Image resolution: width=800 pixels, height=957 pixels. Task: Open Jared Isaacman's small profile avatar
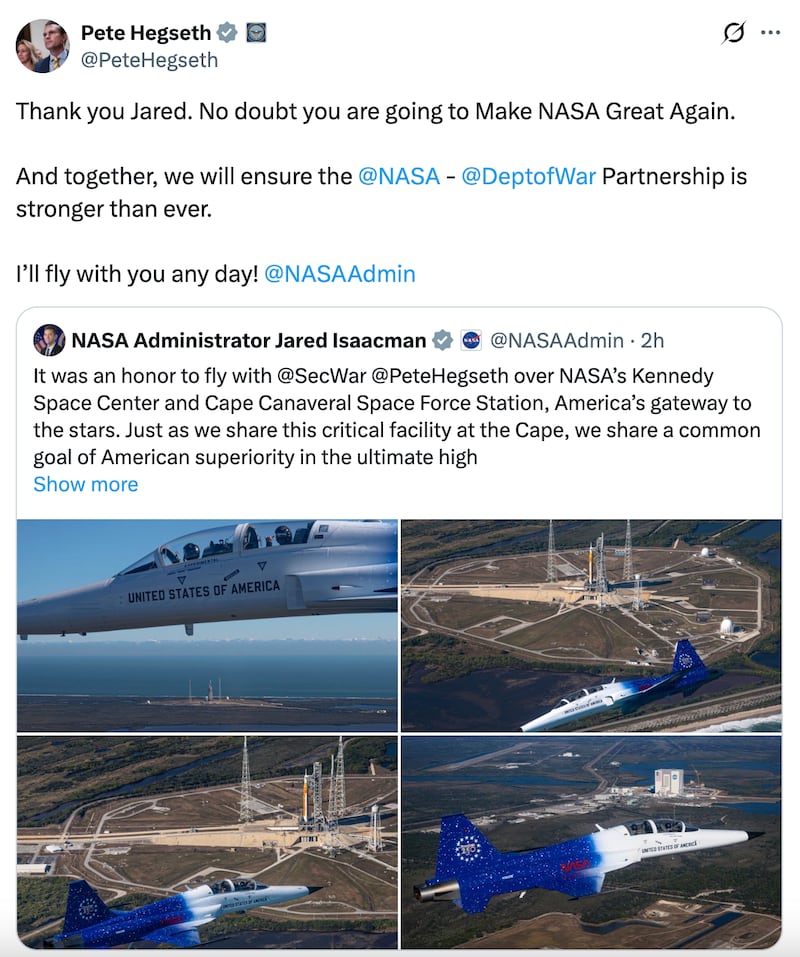48,340
